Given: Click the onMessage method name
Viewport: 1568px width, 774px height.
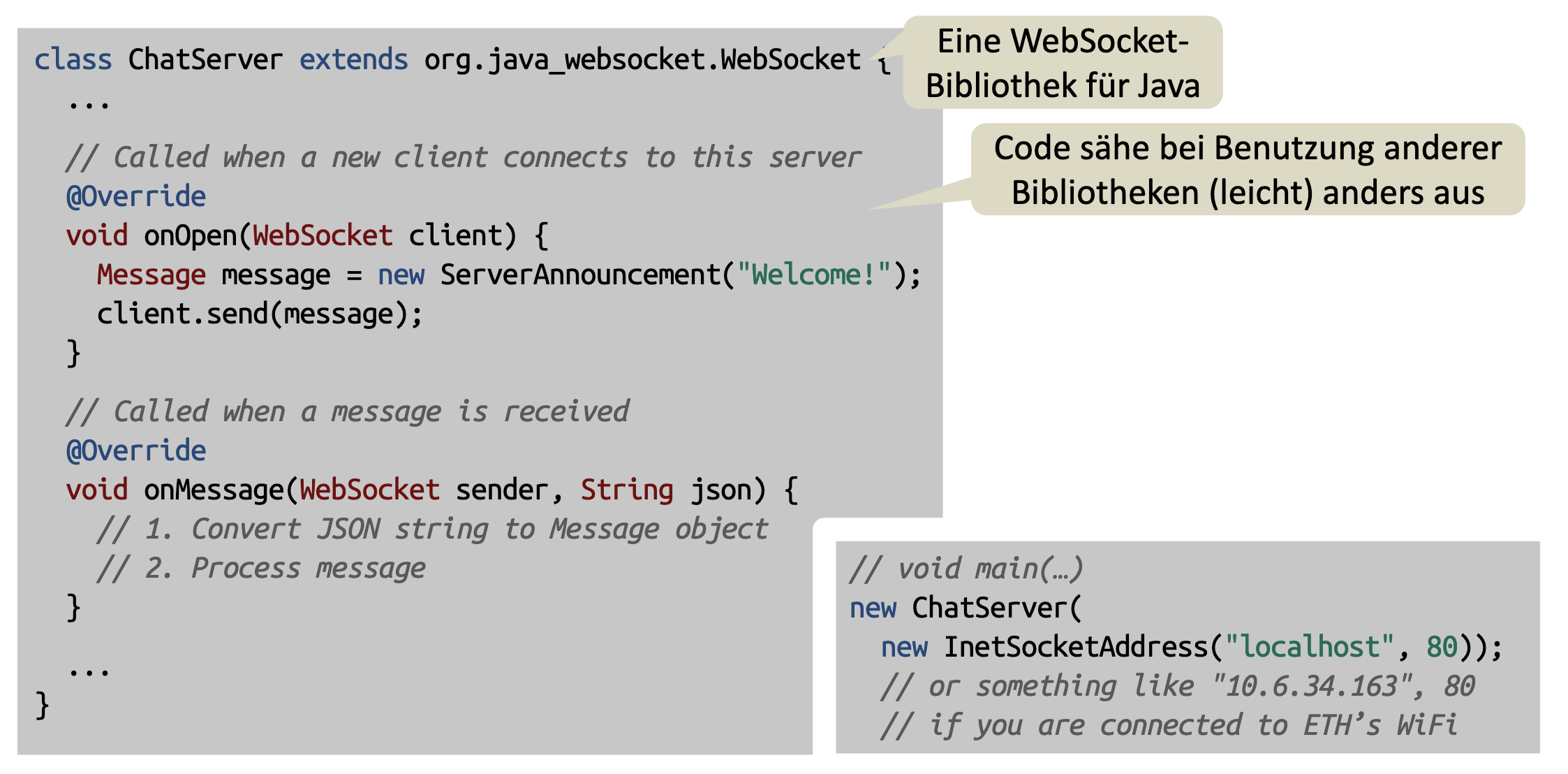Looking at the screenshot, I should click(x=214, y=490).
